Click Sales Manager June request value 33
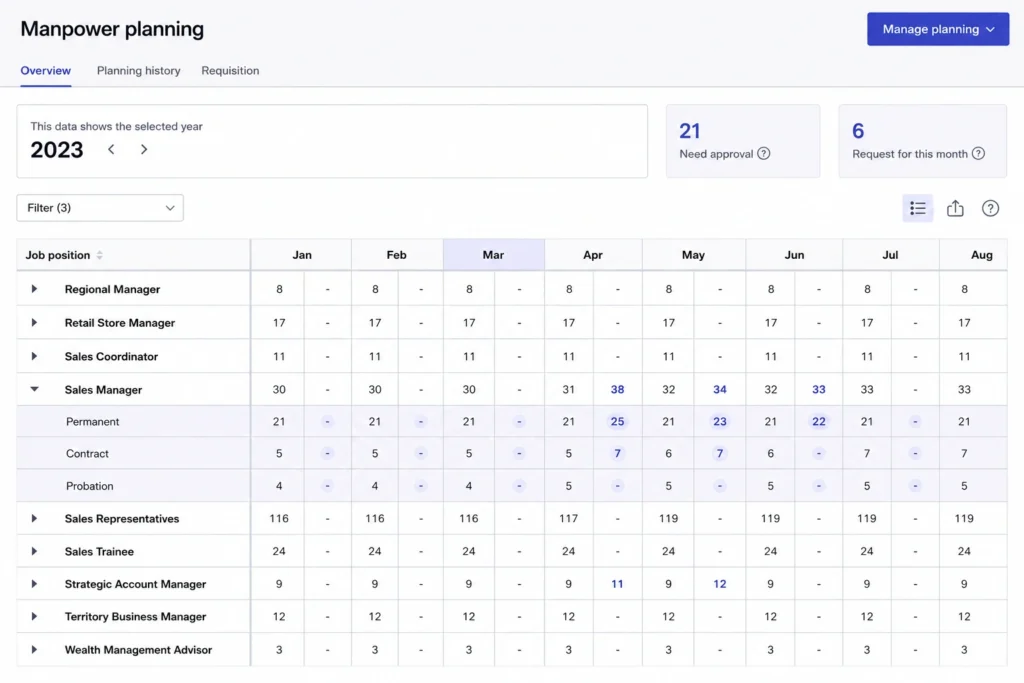The width and height of the screenshot is (1024, 683). click(818, 389)
